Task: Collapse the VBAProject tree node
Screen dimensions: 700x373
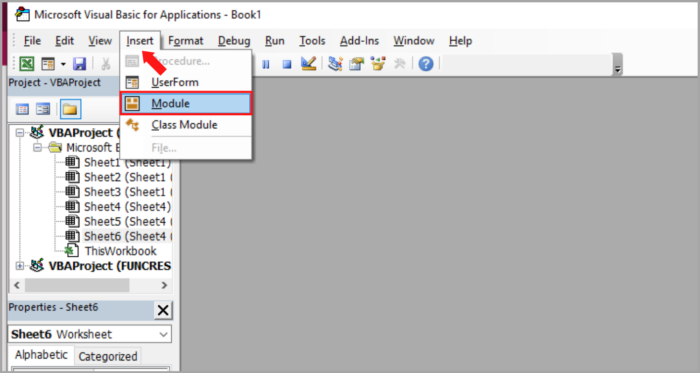Action: tap(20, 133)
